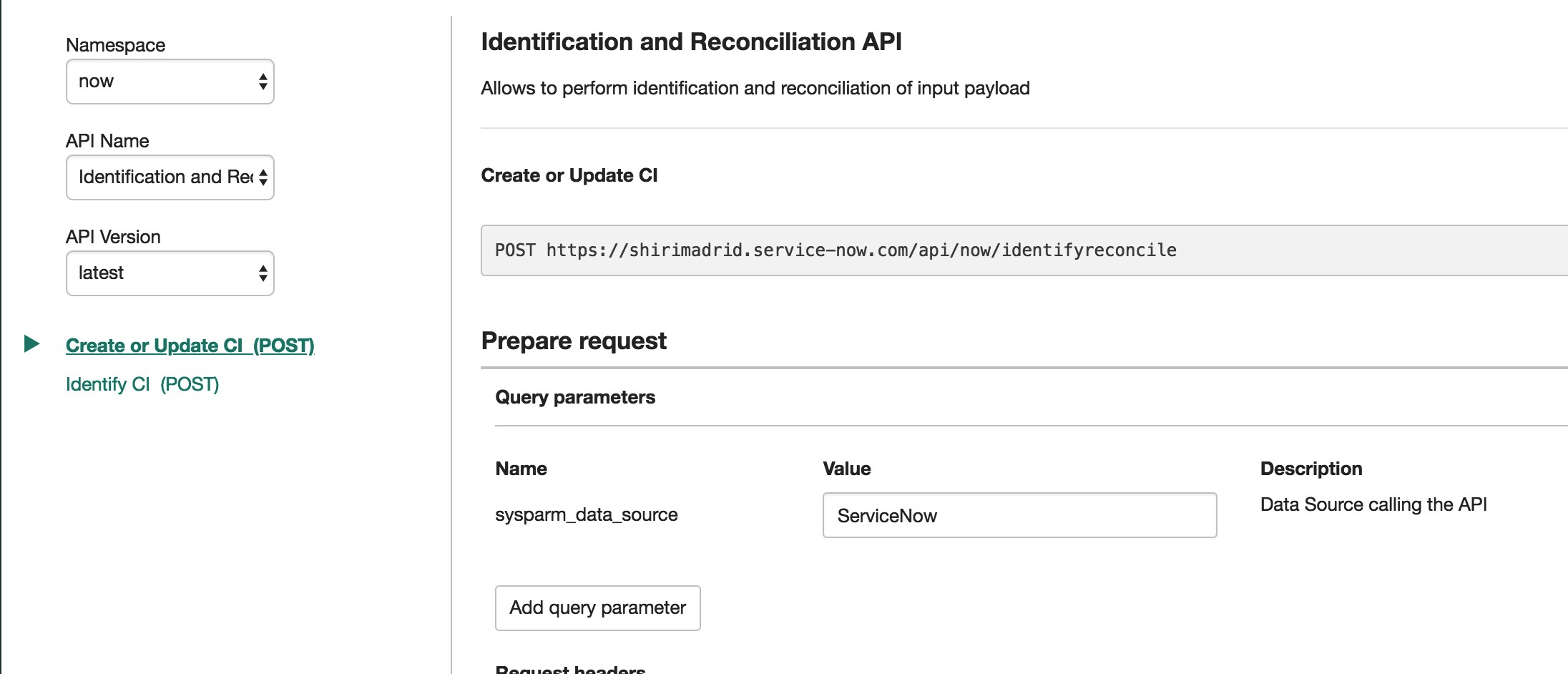Click the Prepare request section heading
This screenshot has height=674, width=1568.
tap(574, 341)
